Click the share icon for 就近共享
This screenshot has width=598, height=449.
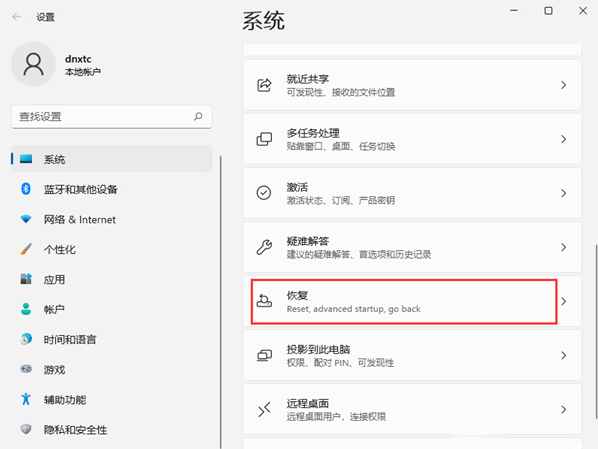tap(264, 85)
